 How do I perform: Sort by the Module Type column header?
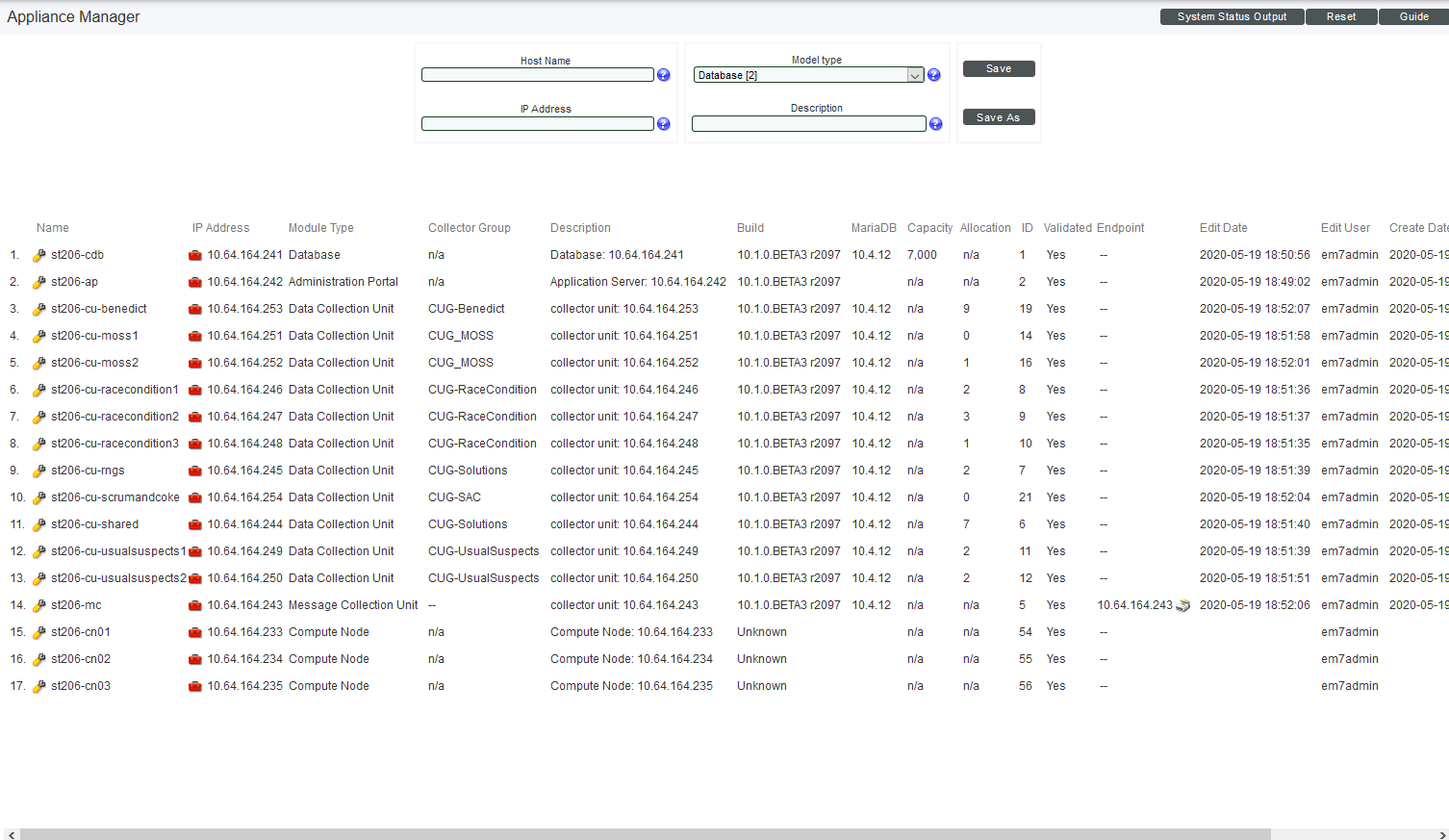[320, 228]
